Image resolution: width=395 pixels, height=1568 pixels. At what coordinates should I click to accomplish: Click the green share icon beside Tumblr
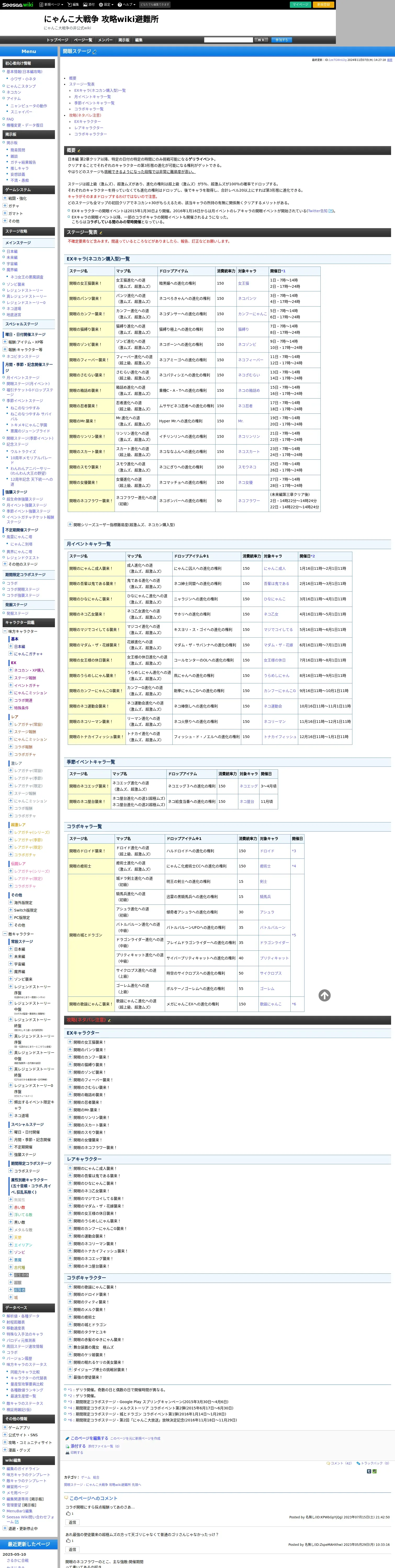[x=374, y=1471]
